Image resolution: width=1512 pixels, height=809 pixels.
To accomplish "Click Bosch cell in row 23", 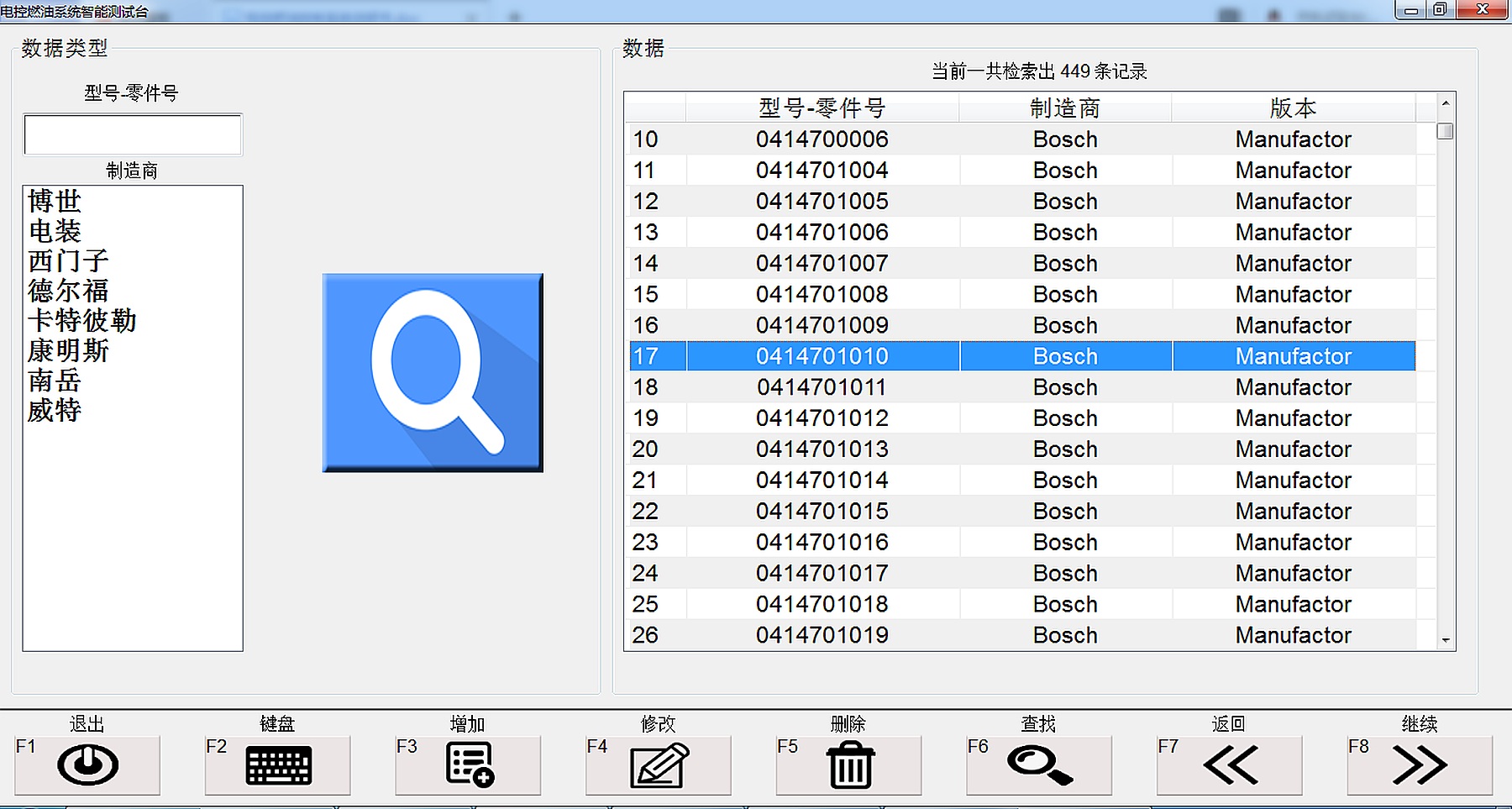I will 1065,543.
